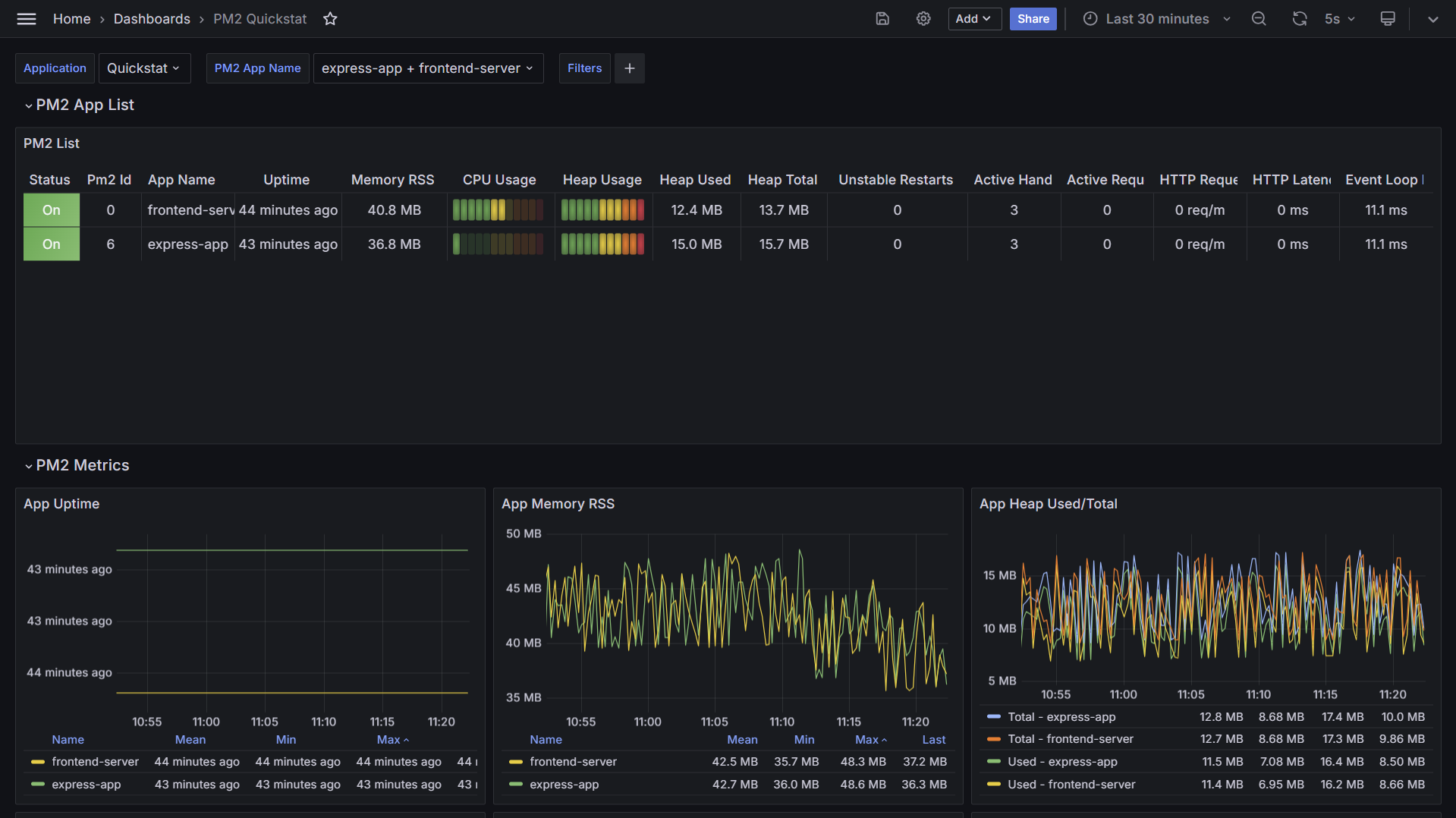Open PM2 App Name selector dropdown
Screen dimensions: 1456x818
click(x=428, y=68)
